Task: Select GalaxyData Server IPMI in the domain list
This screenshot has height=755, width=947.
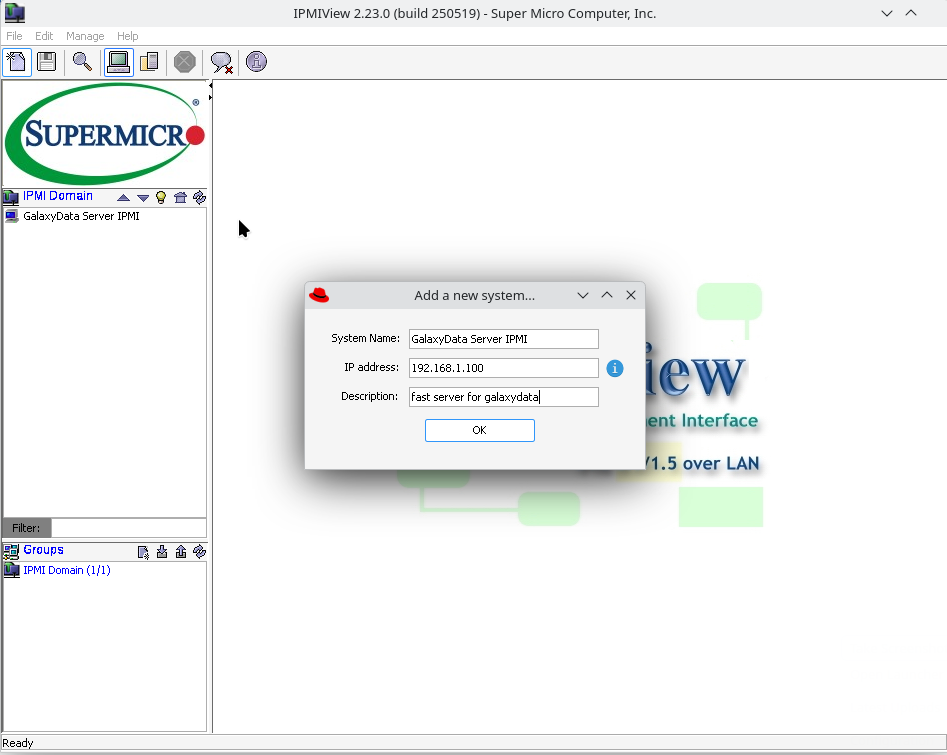Action: click(x=81, y=216)
